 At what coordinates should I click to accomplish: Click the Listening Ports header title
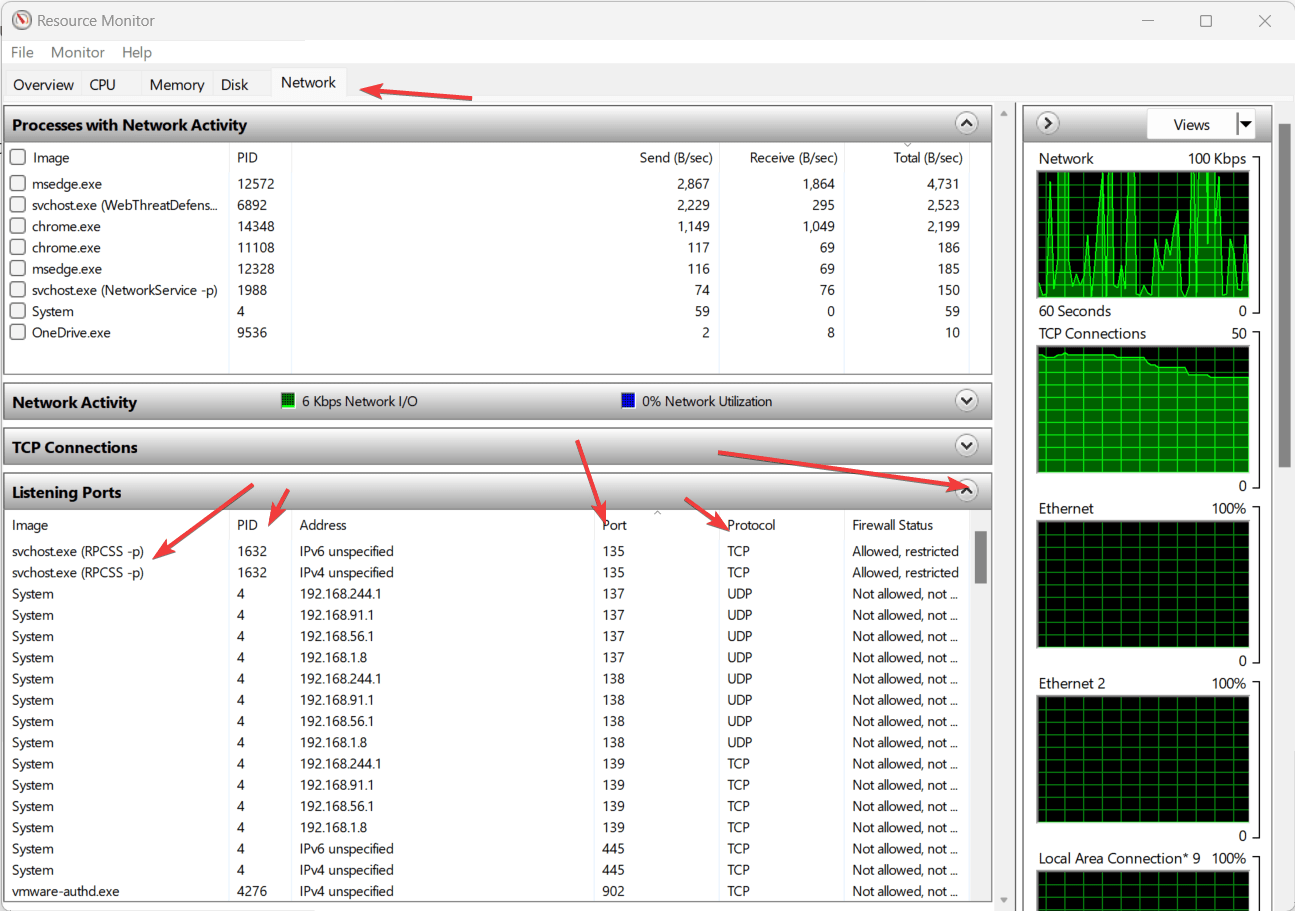point(67,492)
